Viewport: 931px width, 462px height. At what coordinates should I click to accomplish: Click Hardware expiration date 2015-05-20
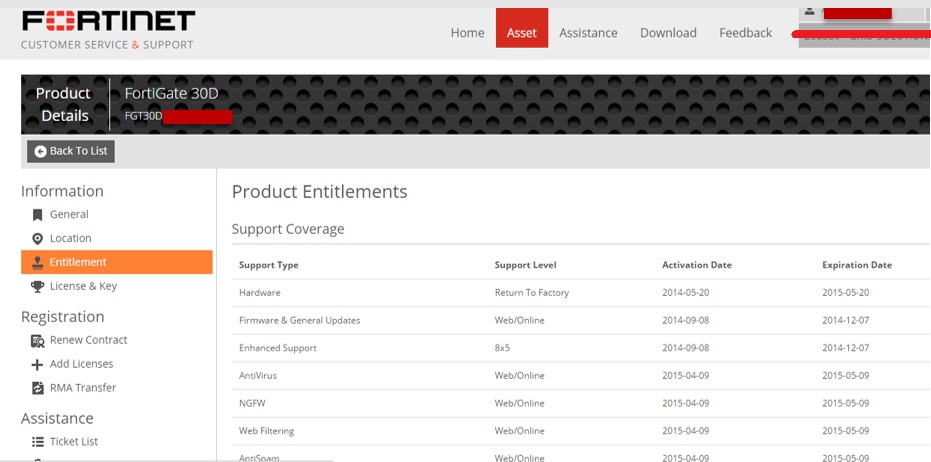click(846, 293)
